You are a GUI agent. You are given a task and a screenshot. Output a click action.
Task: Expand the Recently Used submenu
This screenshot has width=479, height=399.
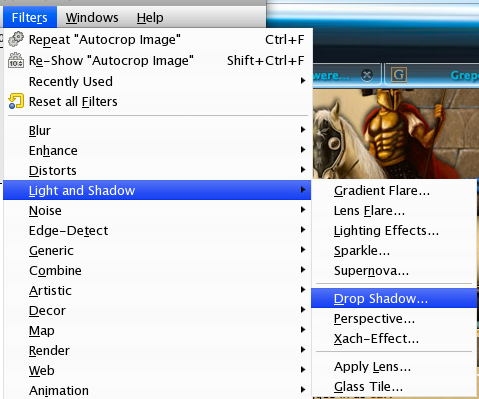pyautogui.click(x=157, y=81)
